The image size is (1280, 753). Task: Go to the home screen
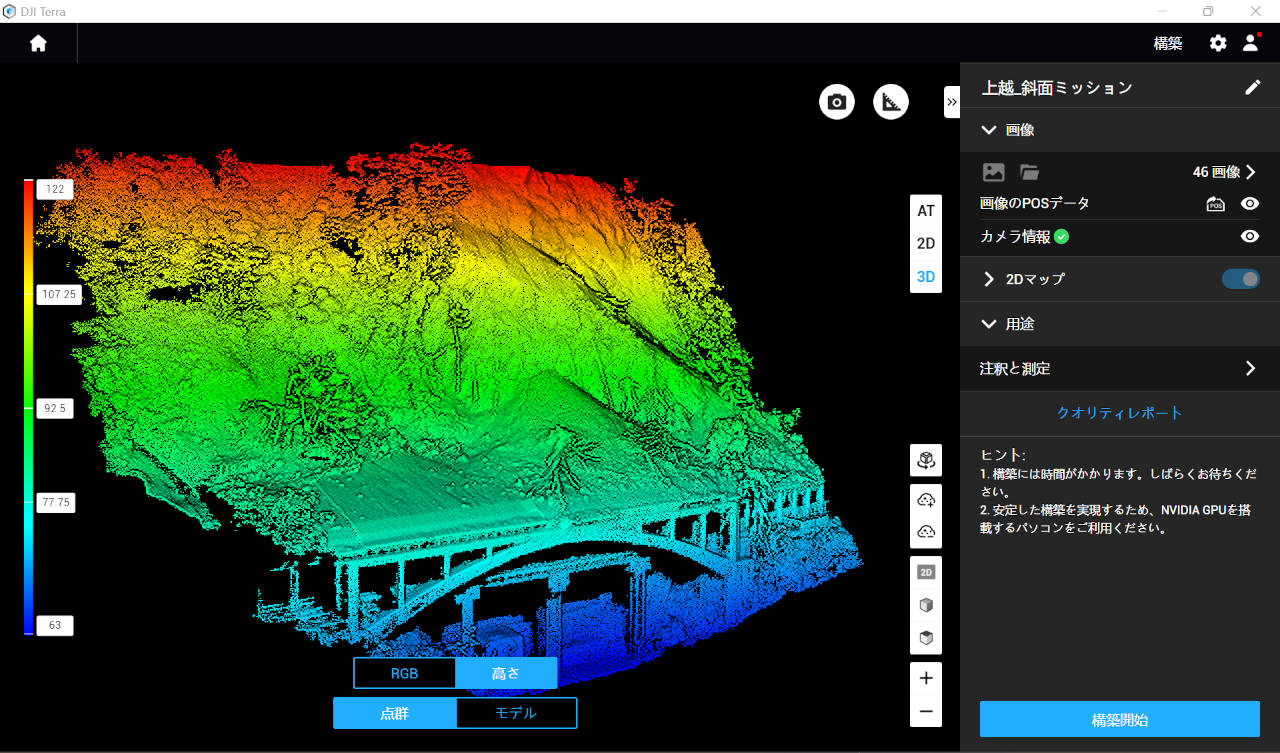(38, 44)
